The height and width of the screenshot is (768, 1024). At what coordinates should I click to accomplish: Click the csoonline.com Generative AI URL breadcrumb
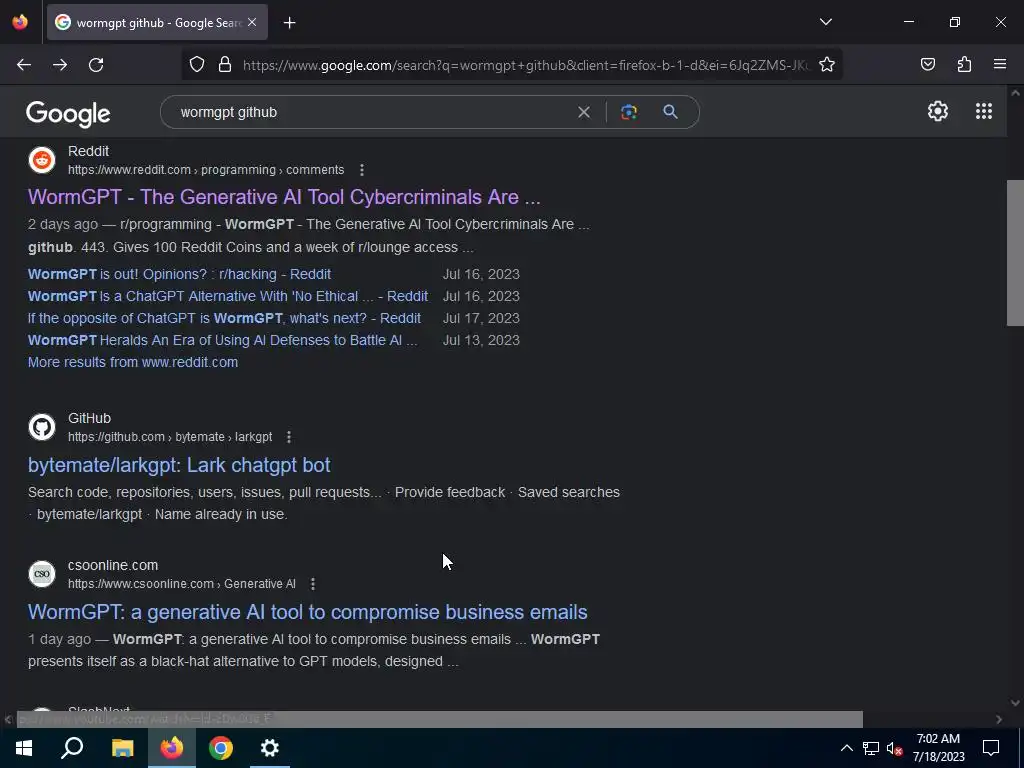pos(182,584)
